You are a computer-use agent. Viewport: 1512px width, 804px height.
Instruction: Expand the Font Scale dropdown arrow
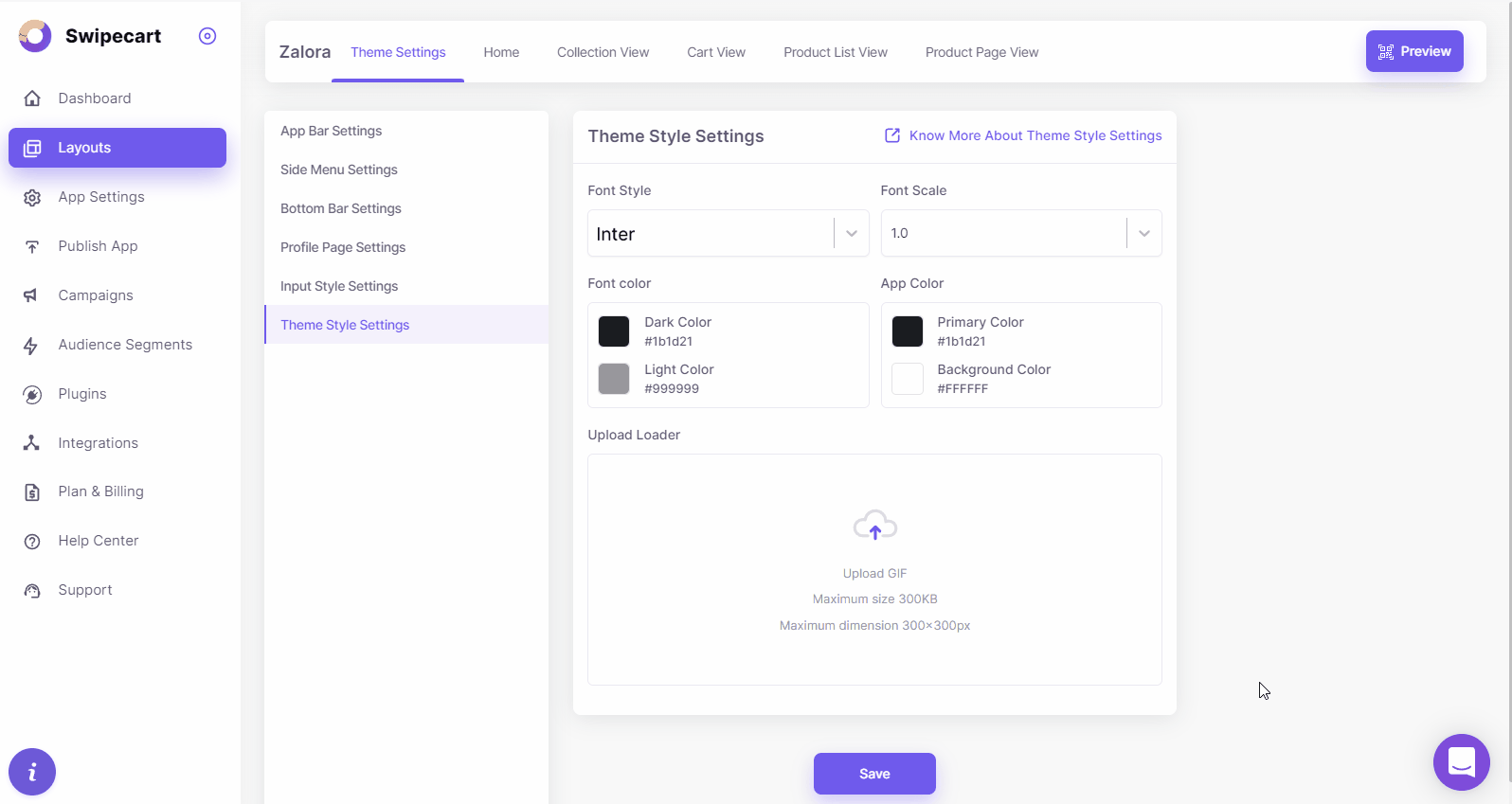[1144, 234]
